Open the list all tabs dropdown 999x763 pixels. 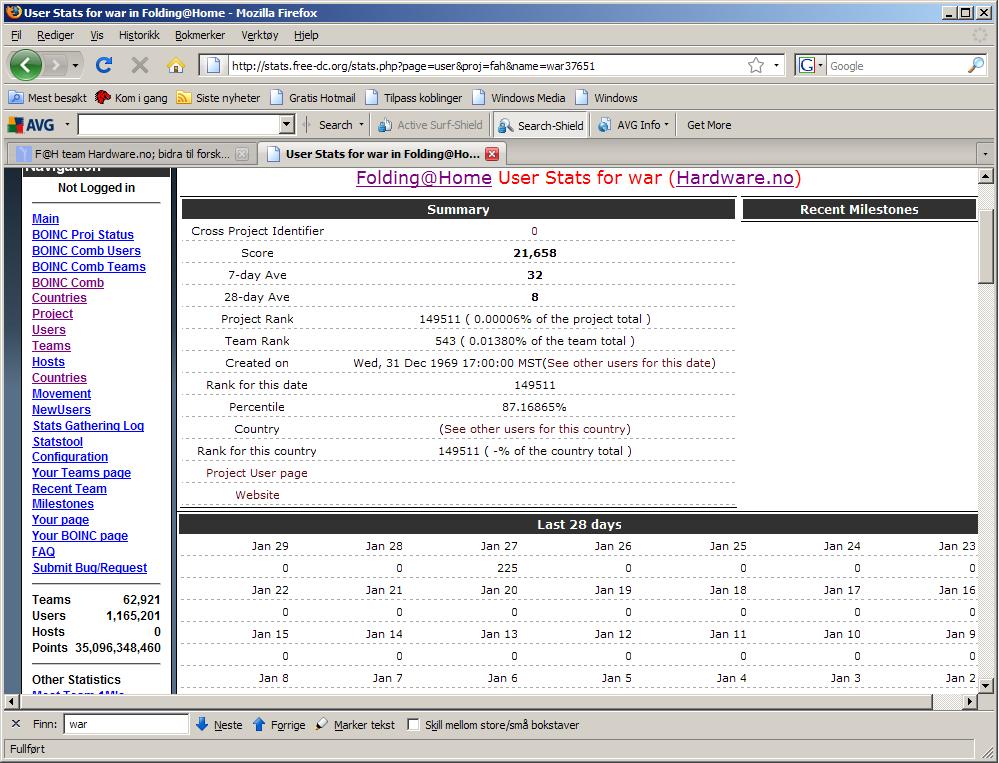coord(985,153)
